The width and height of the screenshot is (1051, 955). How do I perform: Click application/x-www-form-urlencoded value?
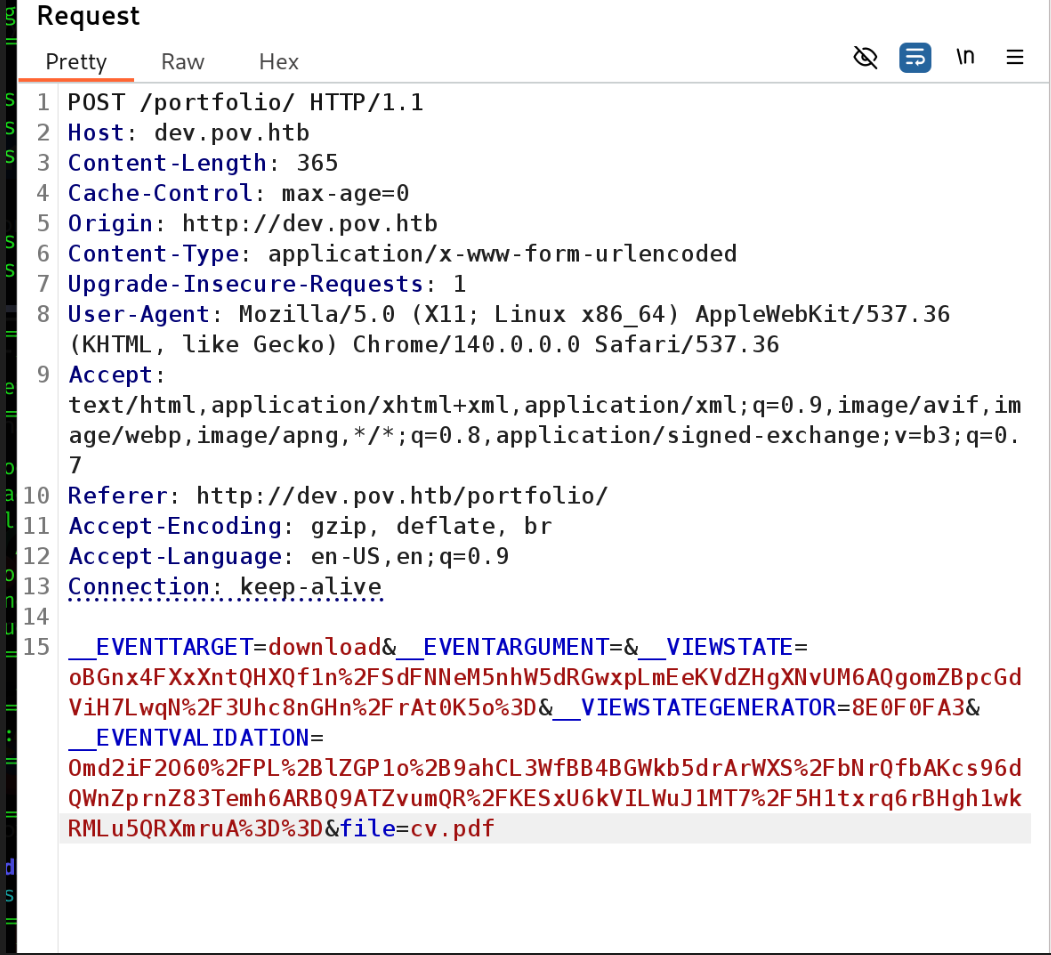502,253
